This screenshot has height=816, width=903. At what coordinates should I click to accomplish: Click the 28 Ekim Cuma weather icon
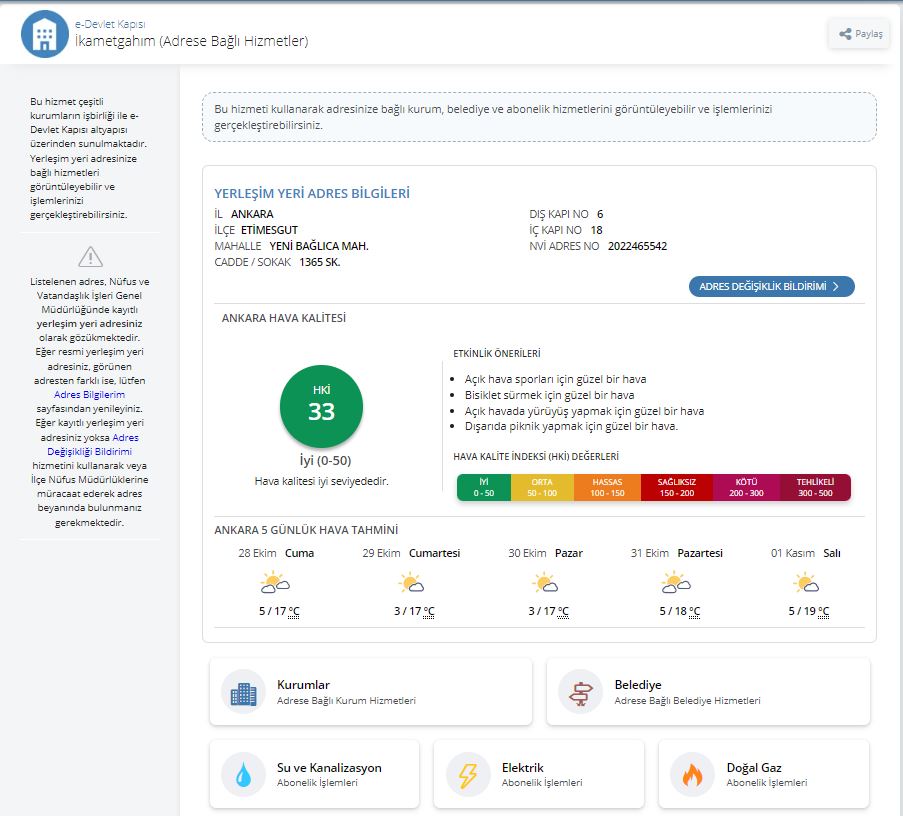click(275, 582)
